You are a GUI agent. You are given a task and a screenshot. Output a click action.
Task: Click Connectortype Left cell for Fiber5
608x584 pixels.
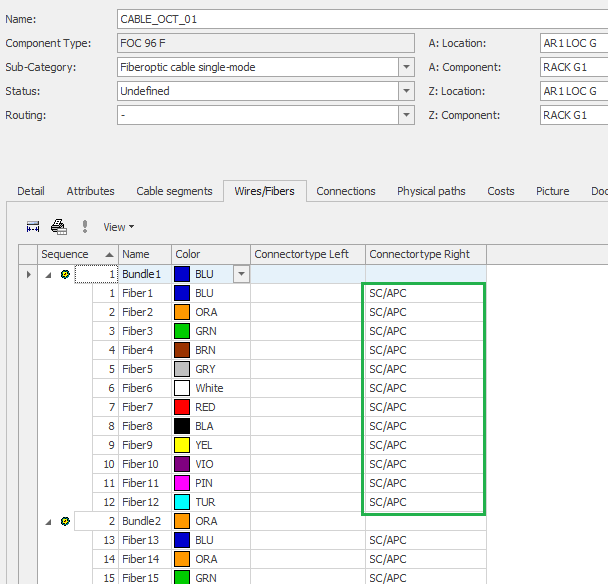[308, 369]
